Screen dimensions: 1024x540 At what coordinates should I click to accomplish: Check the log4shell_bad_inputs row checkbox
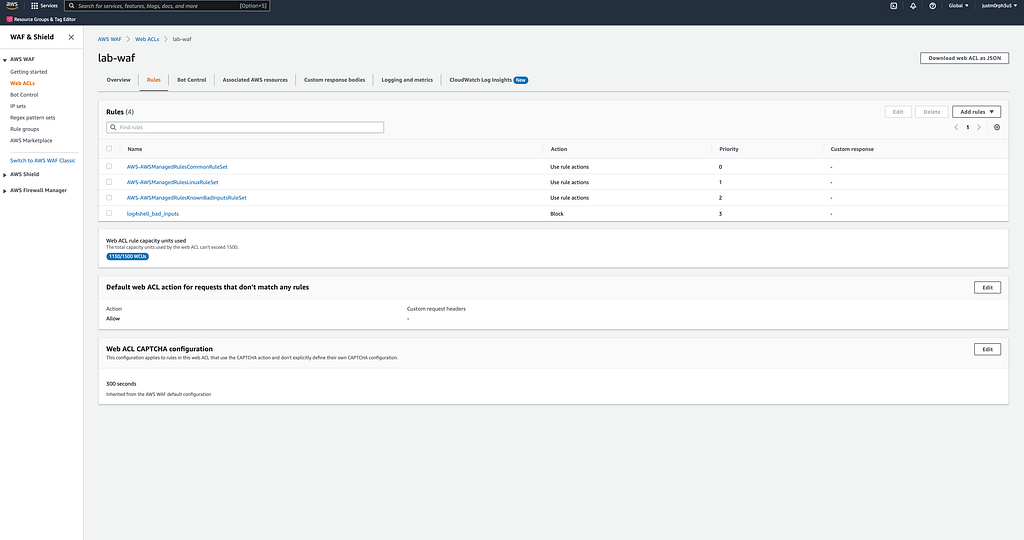click(109, 214)
